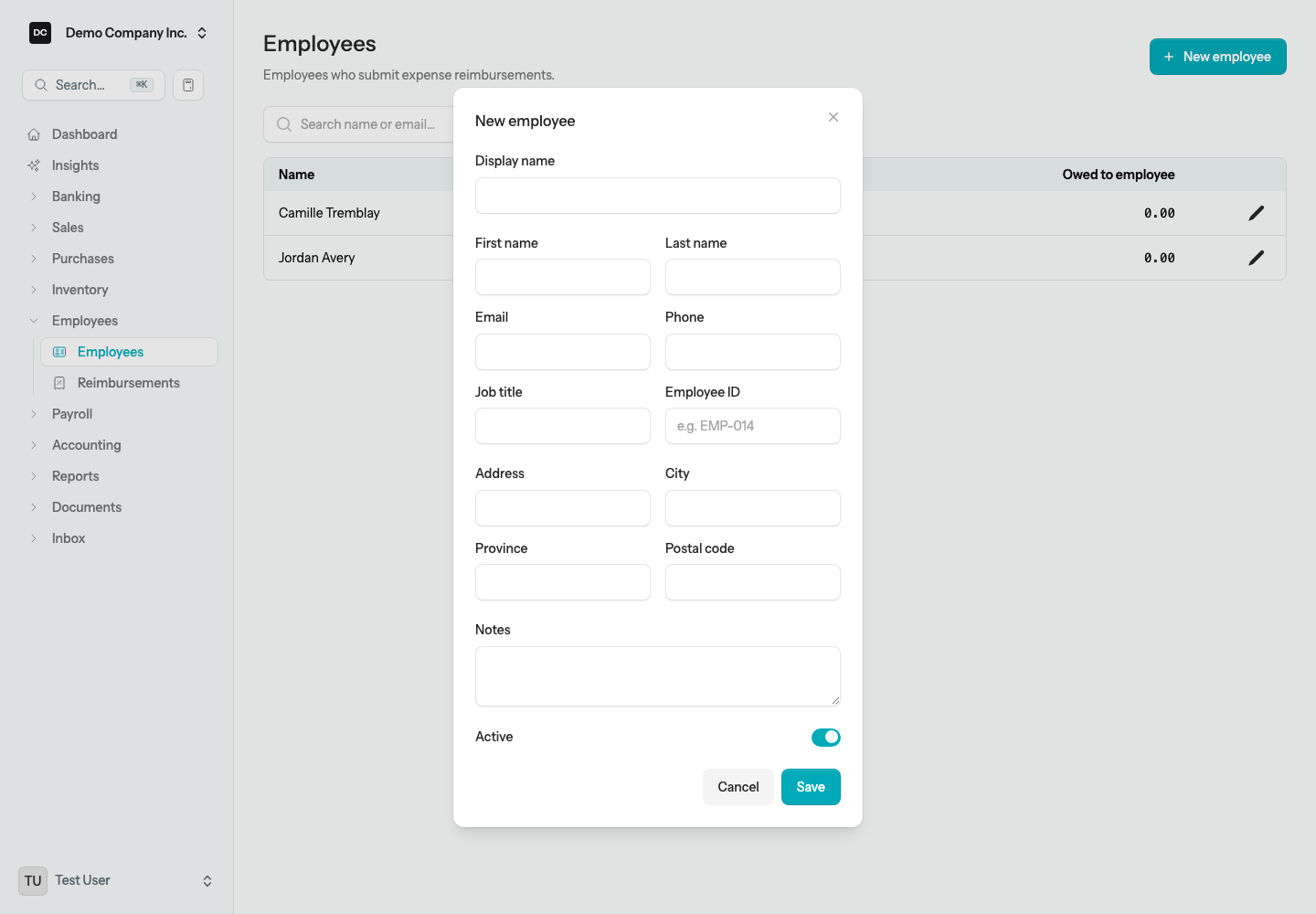Screen dimensions: 1316x914
Task: Select the Phone input field
Action: pos(753,352)
